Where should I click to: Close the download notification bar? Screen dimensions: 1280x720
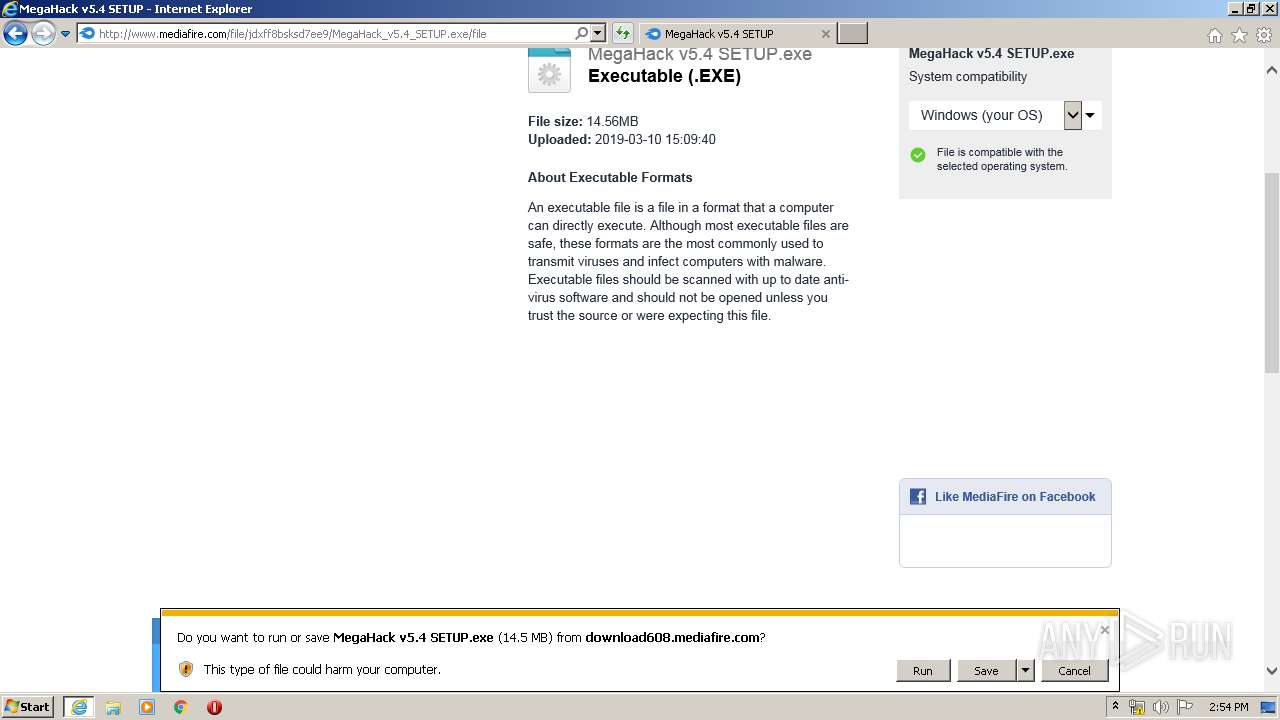[1104, 630]
